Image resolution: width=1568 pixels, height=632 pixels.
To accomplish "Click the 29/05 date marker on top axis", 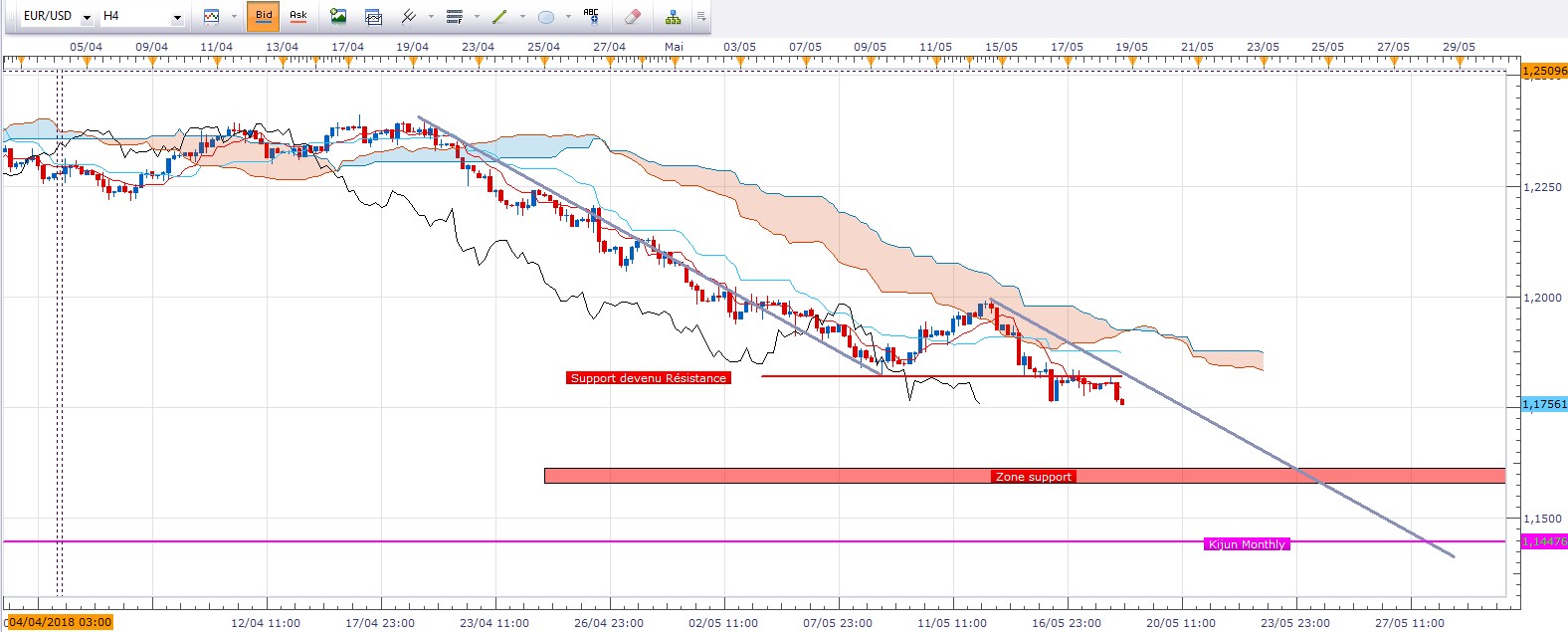I will (1459, 47).
